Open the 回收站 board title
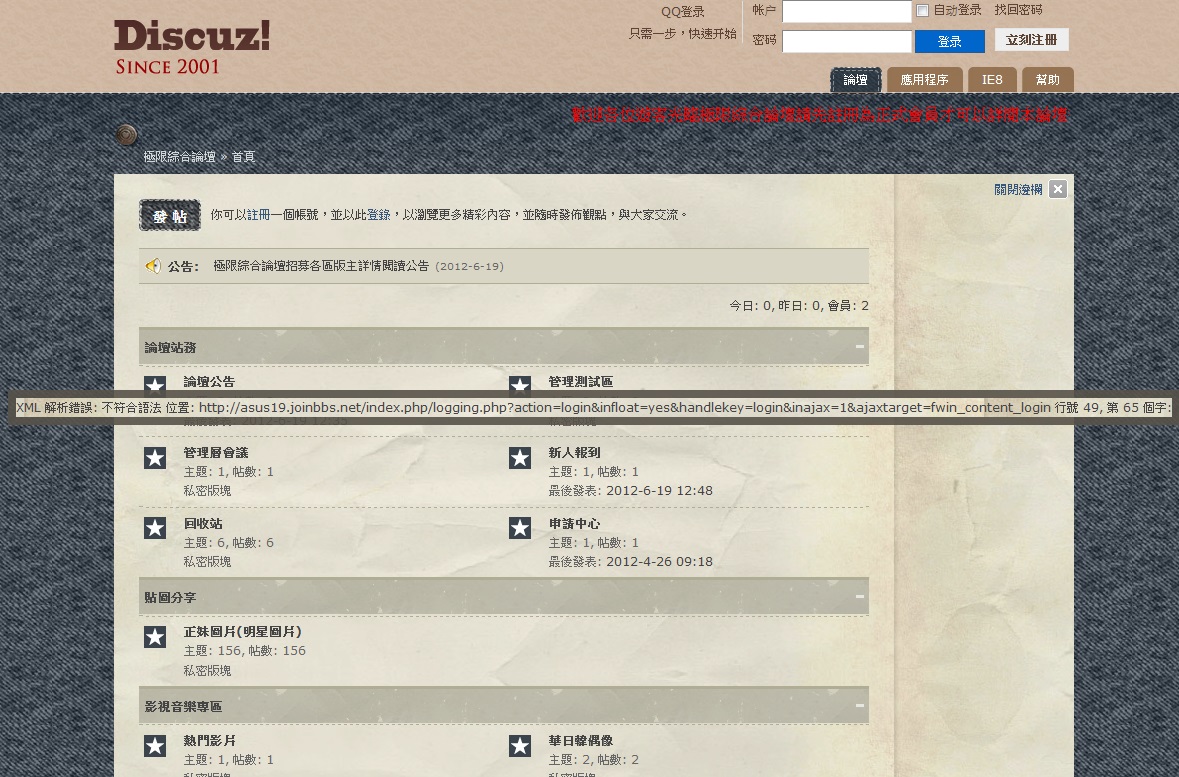 pos(203,523)
